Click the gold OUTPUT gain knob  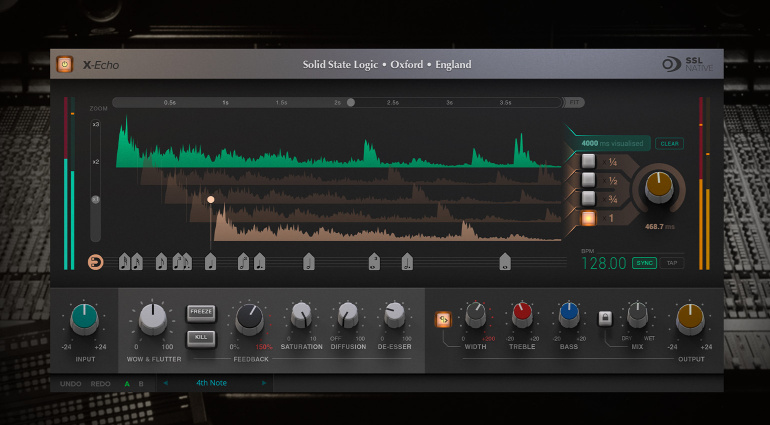point(690,319)
